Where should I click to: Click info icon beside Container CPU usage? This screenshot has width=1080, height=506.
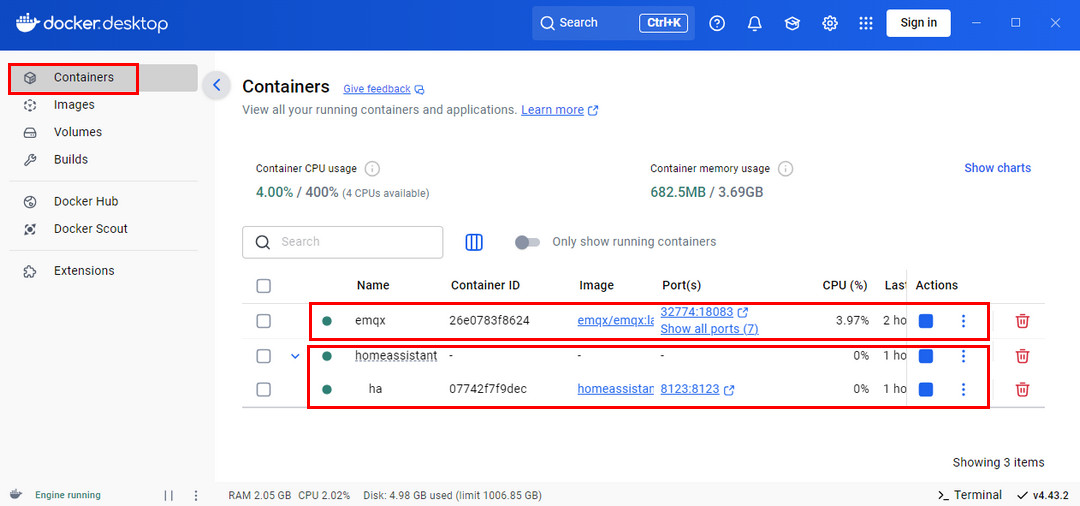(373, 169)
